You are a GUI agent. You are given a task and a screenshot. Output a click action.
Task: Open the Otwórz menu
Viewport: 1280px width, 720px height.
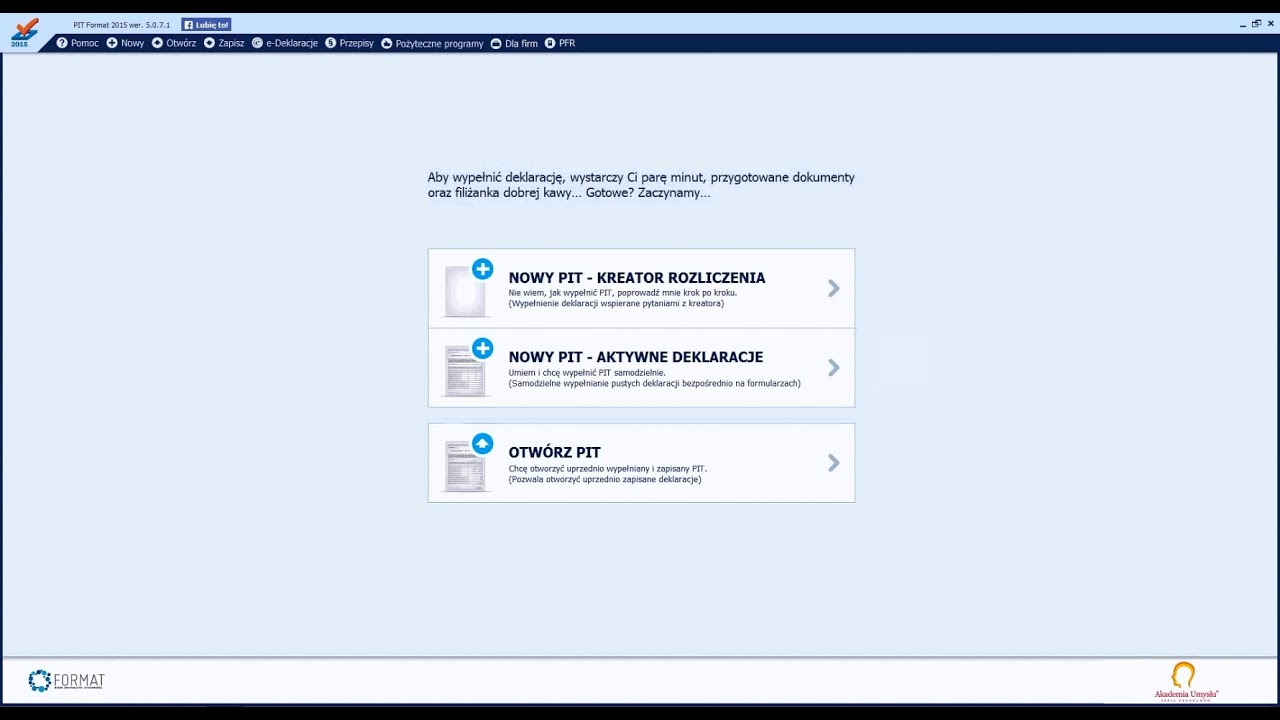coord(174,43)
